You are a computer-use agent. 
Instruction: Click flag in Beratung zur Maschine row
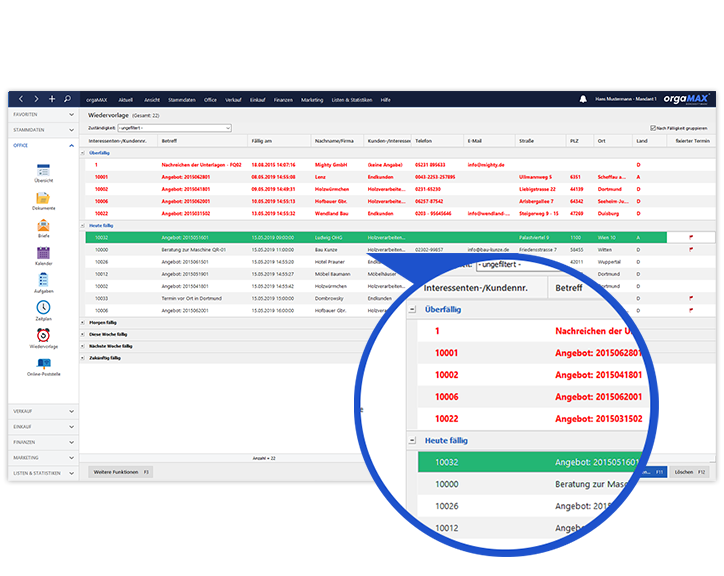pos(691,249)
